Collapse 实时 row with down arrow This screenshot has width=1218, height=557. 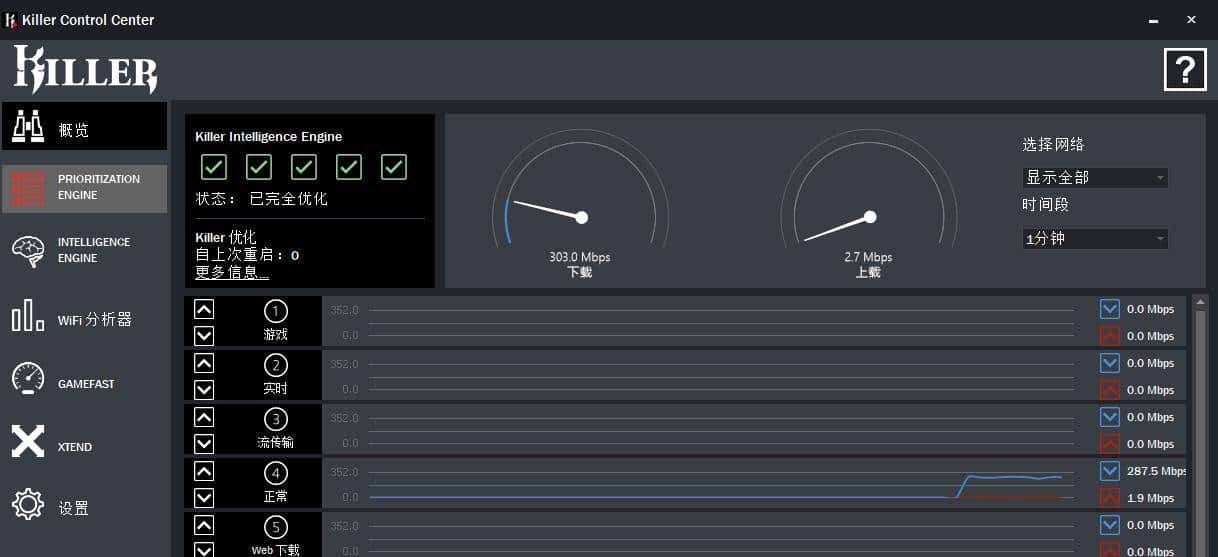[204, 390]
